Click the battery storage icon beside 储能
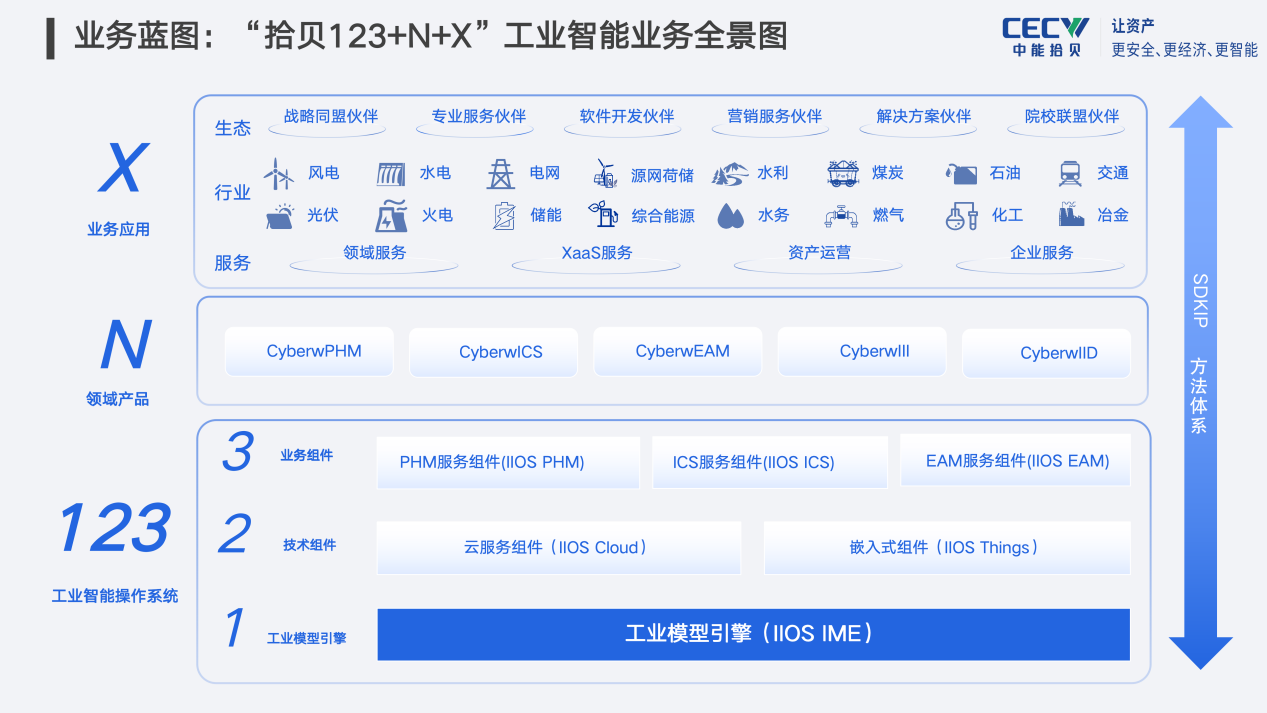 pos(505,216)
